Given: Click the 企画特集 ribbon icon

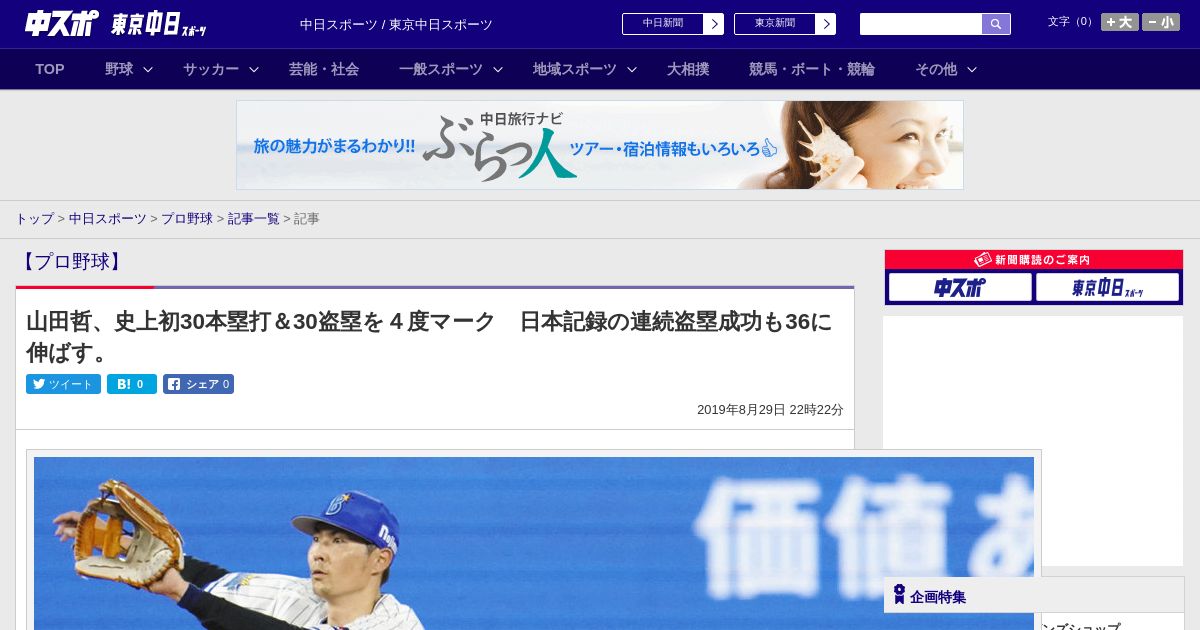Looking at the screenshot, I should tap(899, 594).
